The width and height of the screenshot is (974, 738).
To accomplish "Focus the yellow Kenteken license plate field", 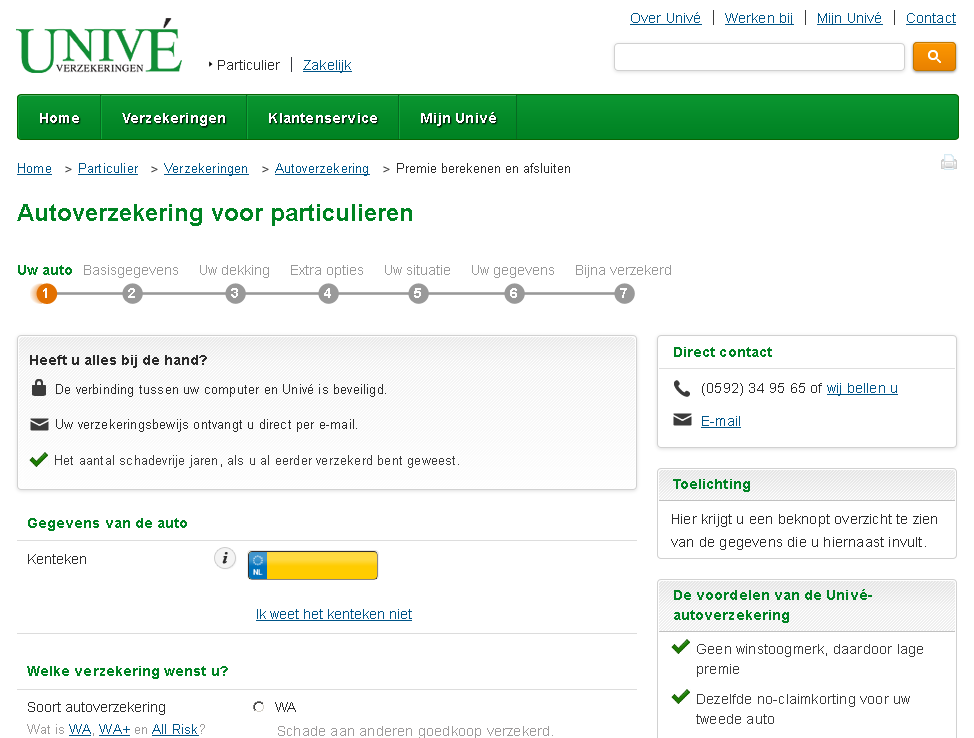I will click(x=321, y=565).
